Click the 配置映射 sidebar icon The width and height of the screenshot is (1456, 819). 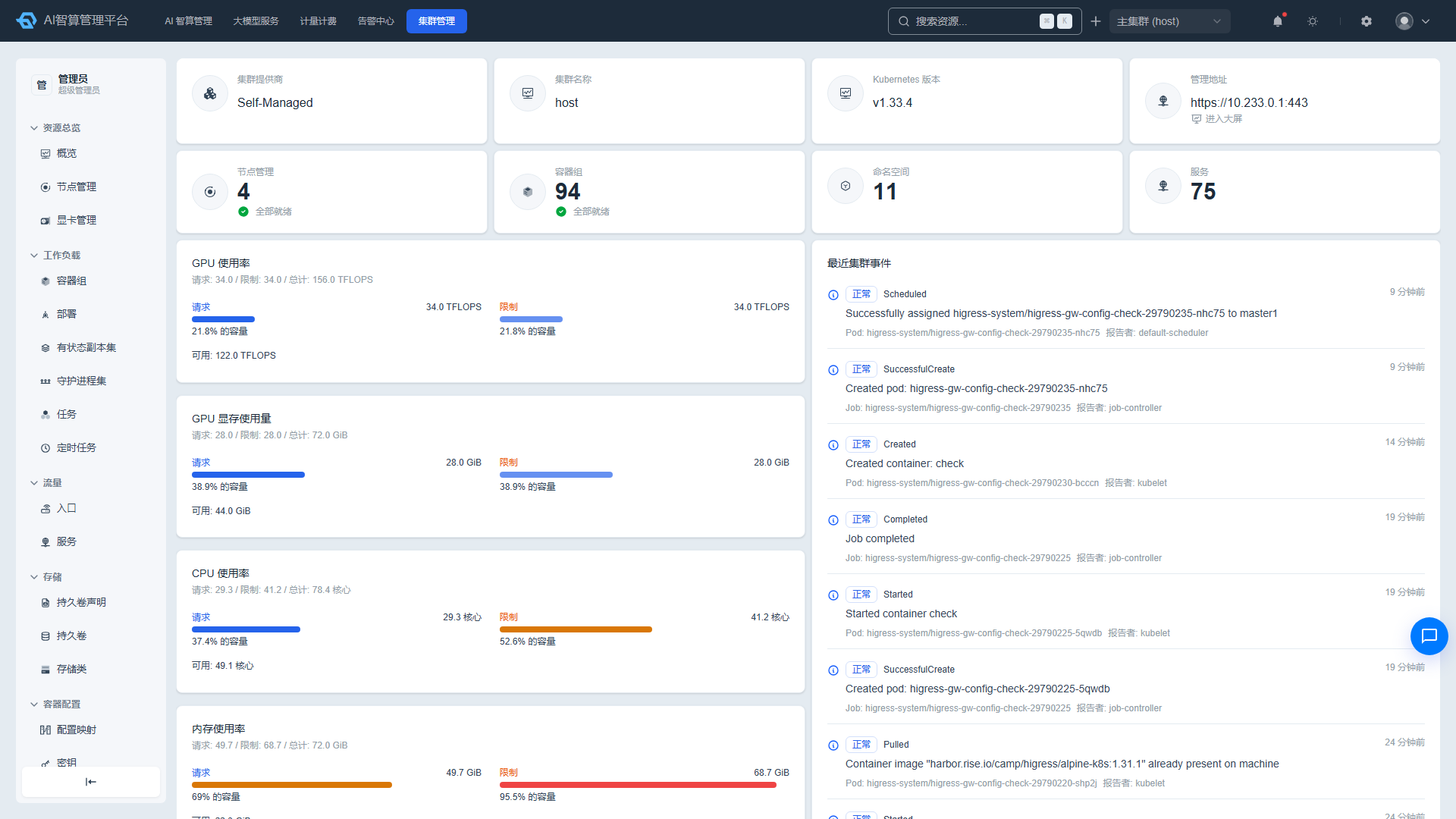click(x=45, y=730)
